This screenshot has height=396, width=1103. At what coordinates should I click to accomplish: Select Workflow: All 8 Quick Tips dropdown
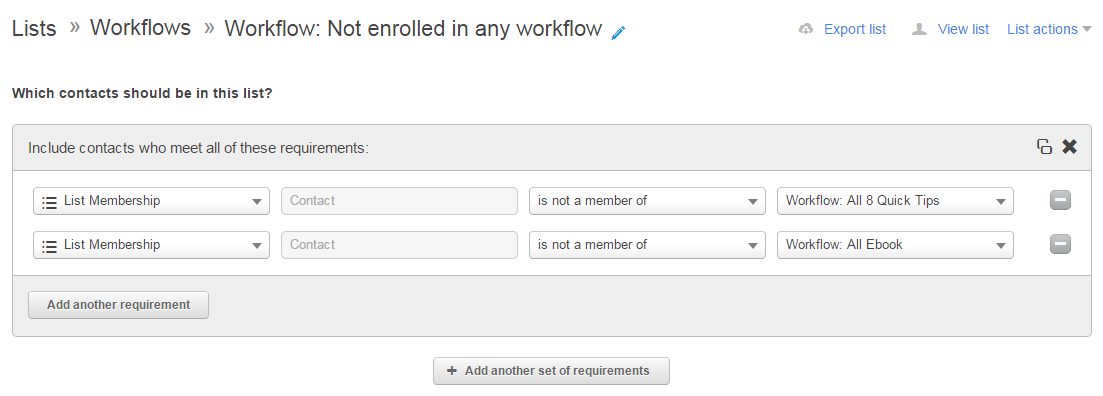click(895, 200)
